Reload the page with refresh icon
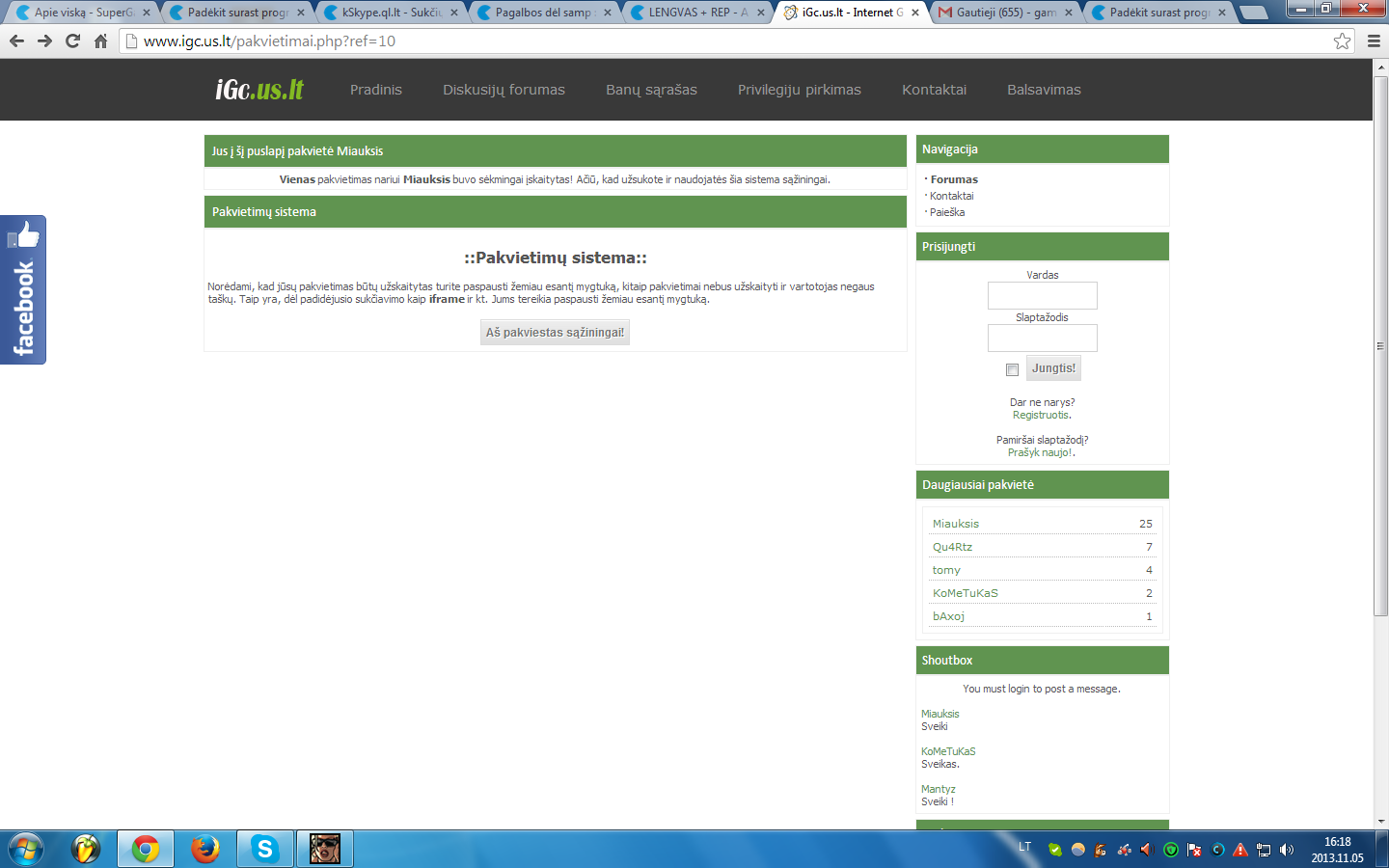This screenshot has width=1389, height=868. coord(72,41)
